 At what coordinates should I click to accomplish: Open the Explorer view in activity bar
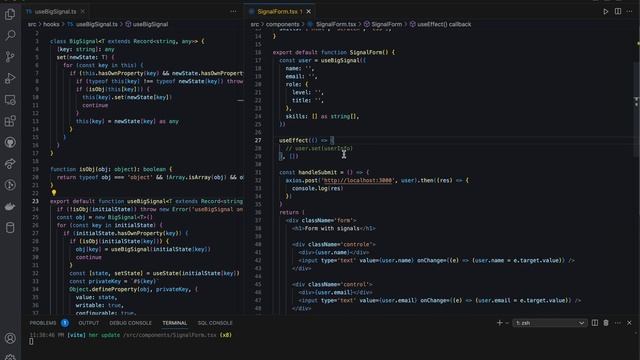click(10, 14)
